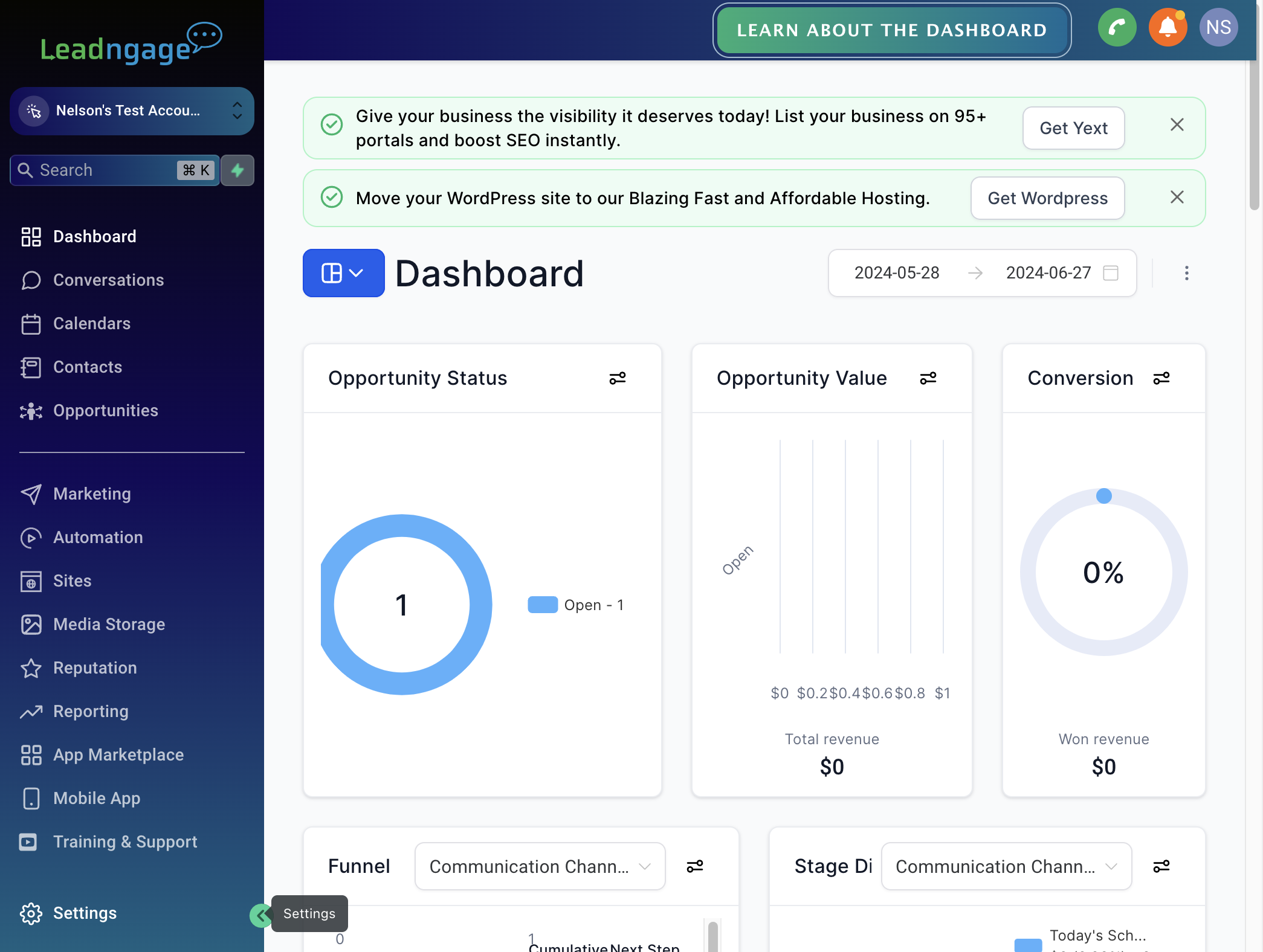Open Conversion widget filter settings
This screenshot has height=952, width=1263.
(1161, 378)
